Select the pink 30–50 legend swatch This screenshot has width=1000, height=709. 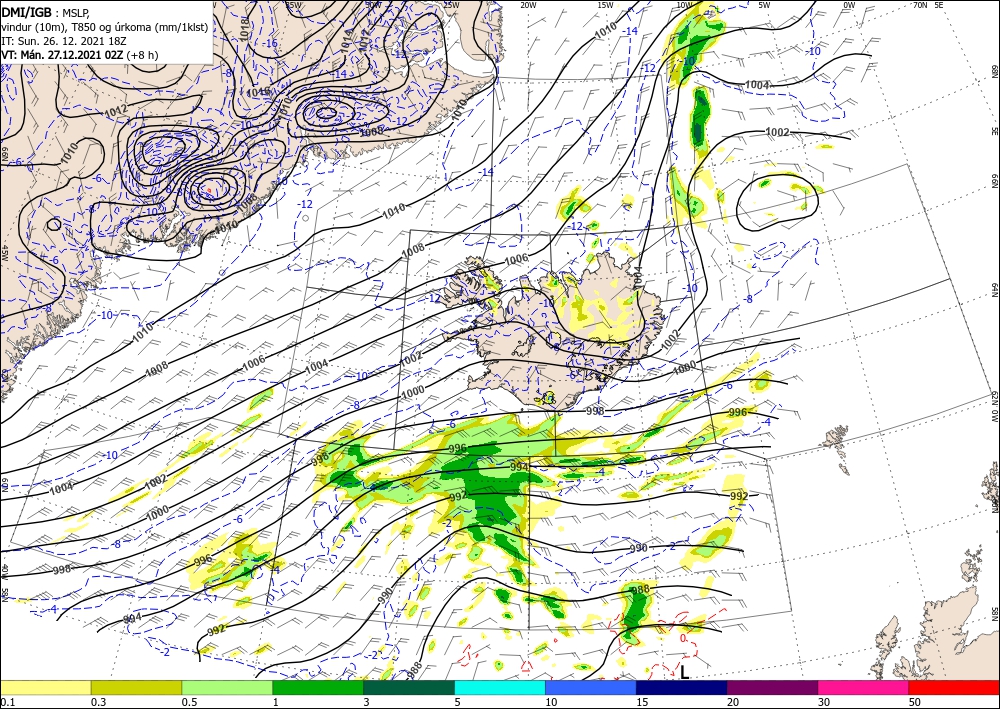pos(864,687)
